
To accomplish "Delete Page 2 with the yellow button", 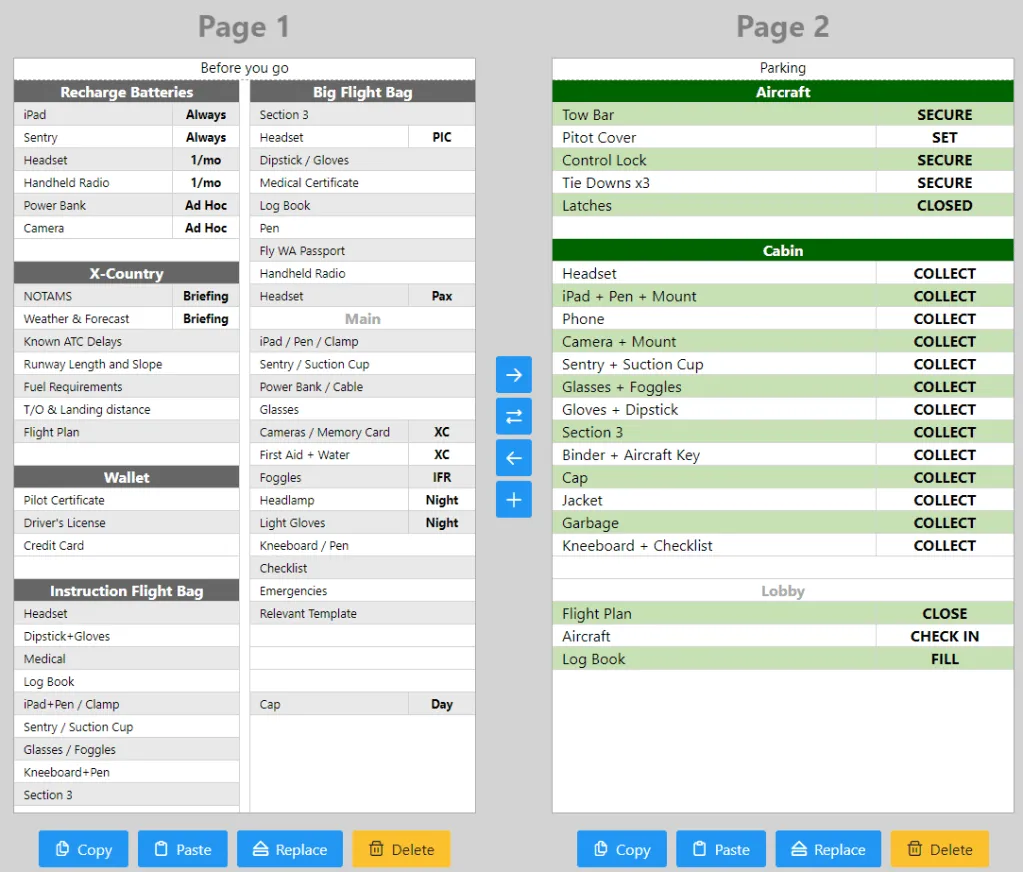I will 939,849.
